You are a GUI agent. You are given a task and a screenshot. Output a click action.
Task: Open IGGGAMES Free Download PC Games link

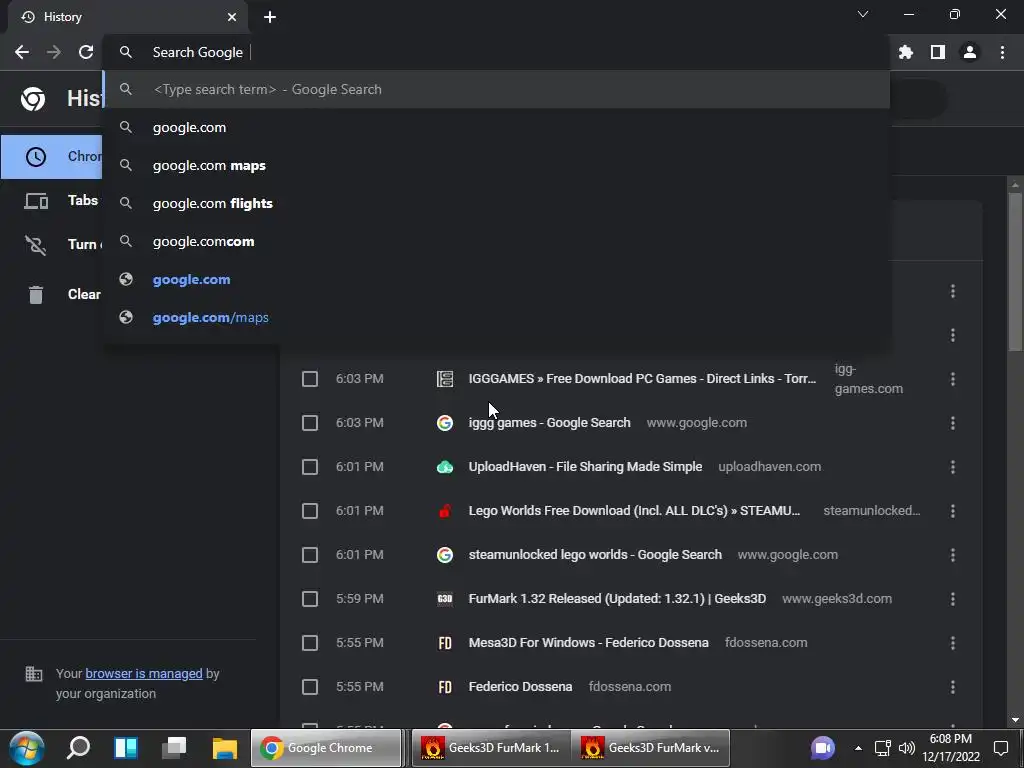pyautogui.click(x=642, y=379)
